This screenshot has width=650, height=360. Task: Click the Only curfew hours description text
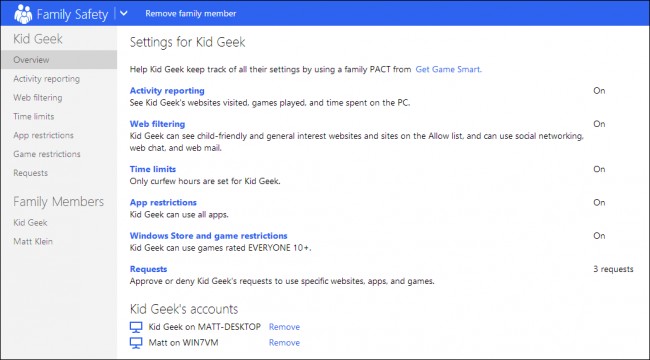click(205, 181)
